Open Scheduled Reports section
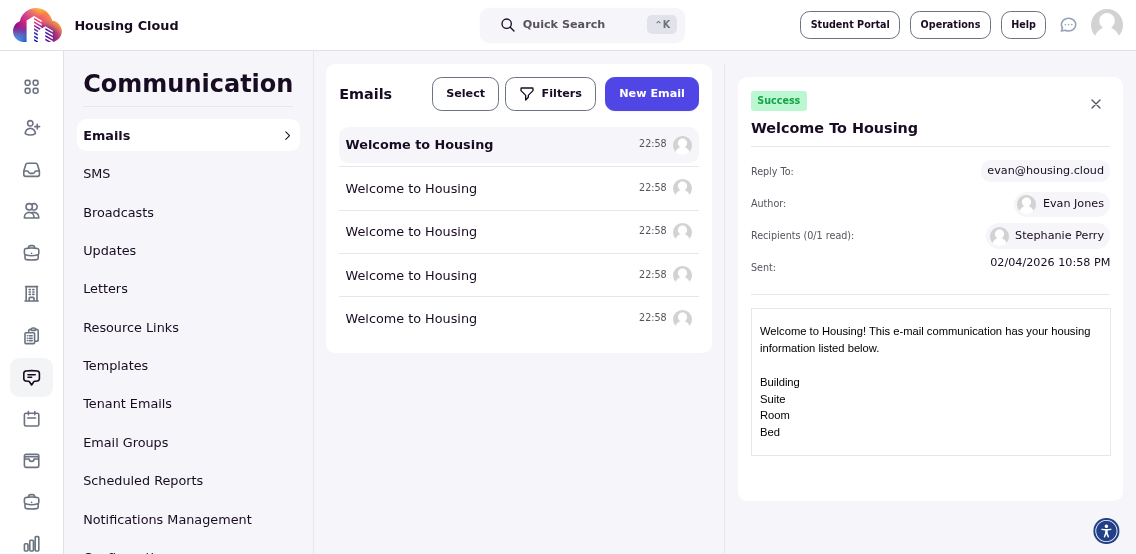This screenshot has width=1136, height=554. (143, 481)
